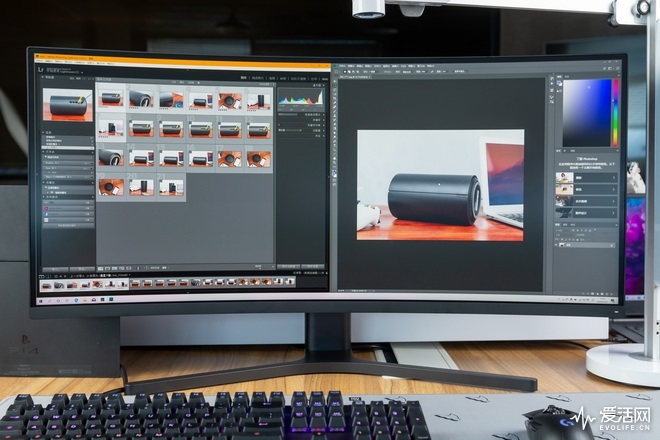Select grid thumbnail number 19 in Lightroom

click(x=112, y=187)
